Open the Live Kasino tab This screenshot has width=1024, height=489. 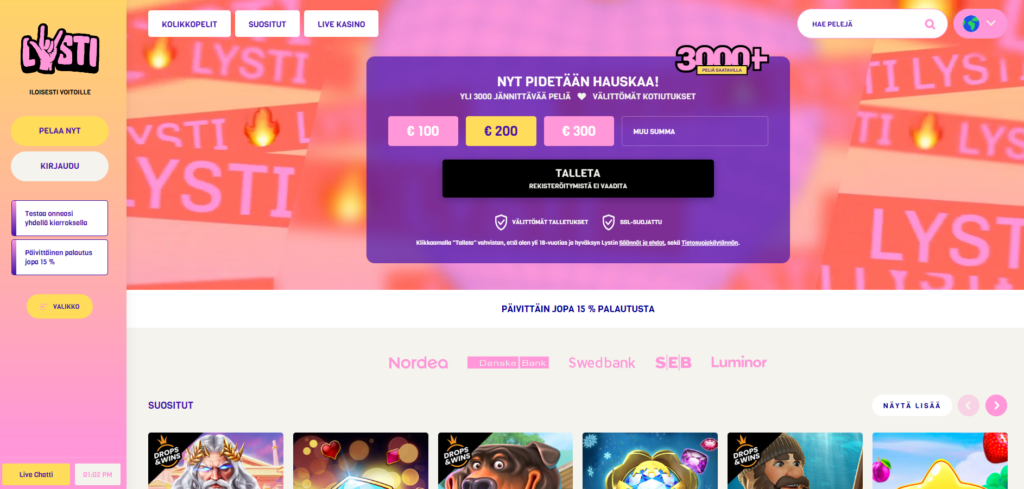click(x=341, y=24)
